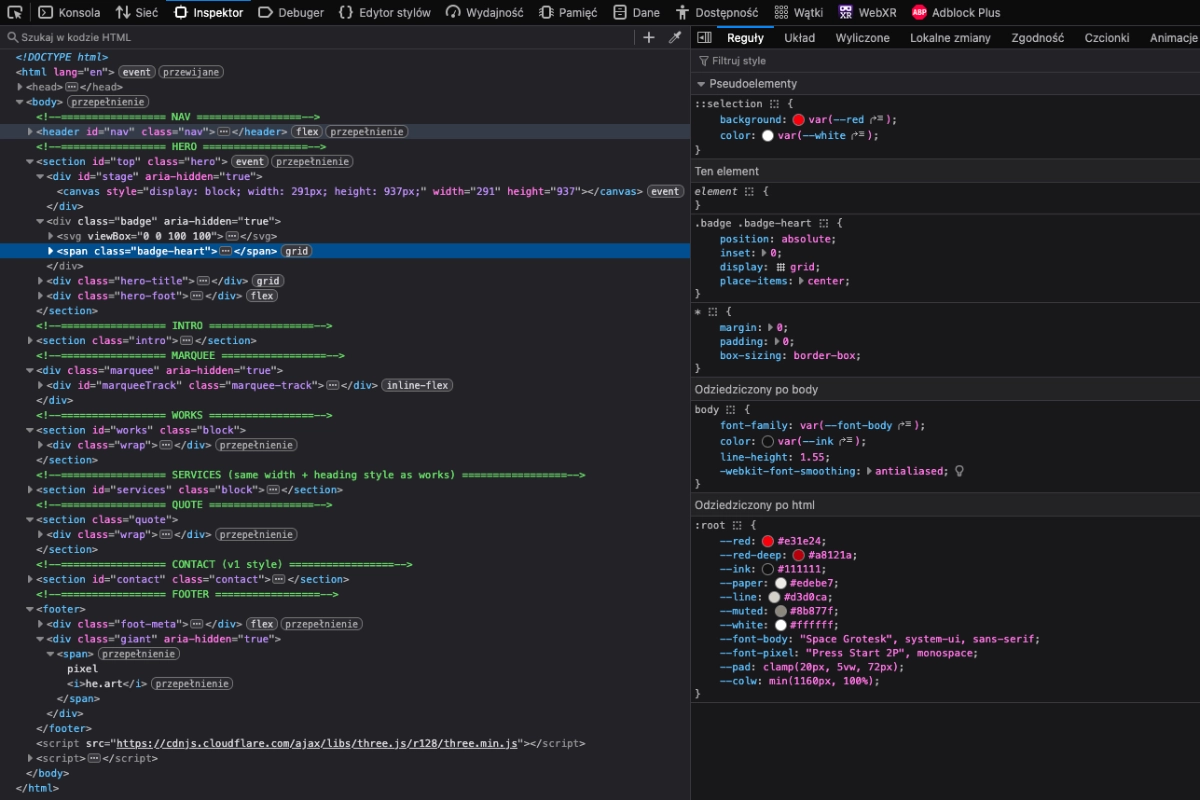The height and width of the screenshot is (800, 1200).
Task: Toggle inline-flex badge on marqueeTrack div
Action: click(416, 385)
